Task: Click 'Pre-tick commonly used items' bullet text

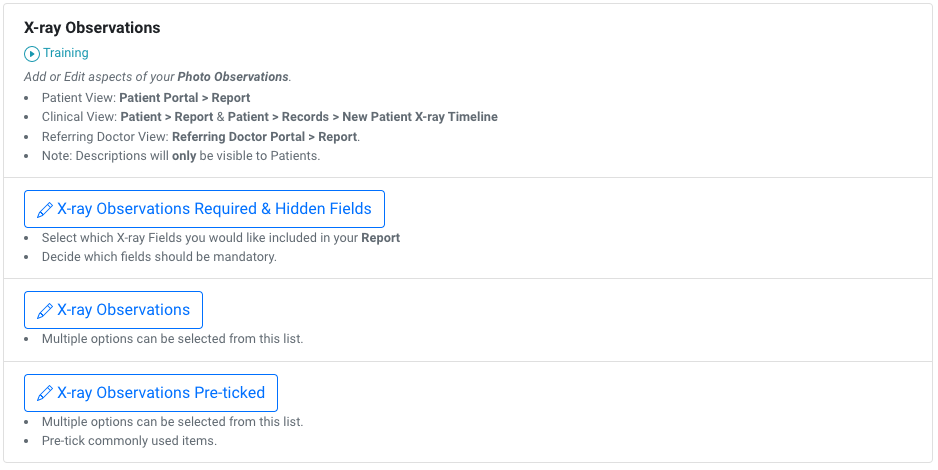Action: [128, 441]
